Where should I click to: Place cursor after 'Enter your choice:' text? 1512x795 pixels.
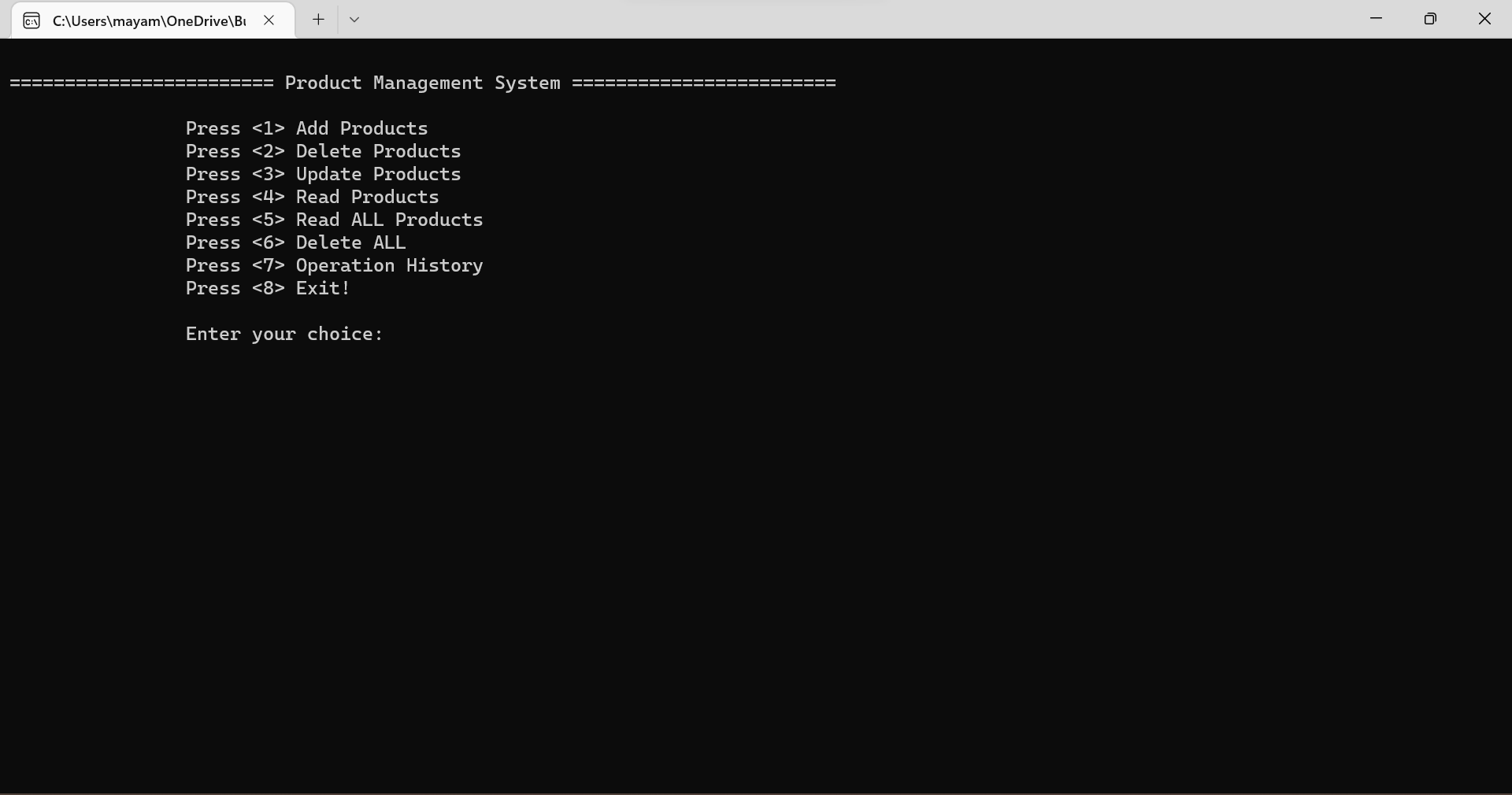[x=394, y=335]
